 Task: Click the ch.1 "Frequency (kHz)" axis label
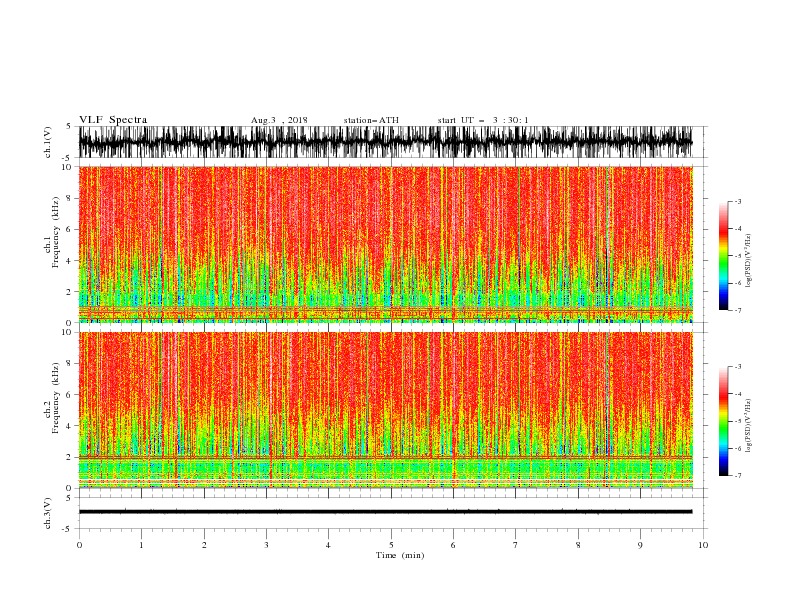[56, 232]
